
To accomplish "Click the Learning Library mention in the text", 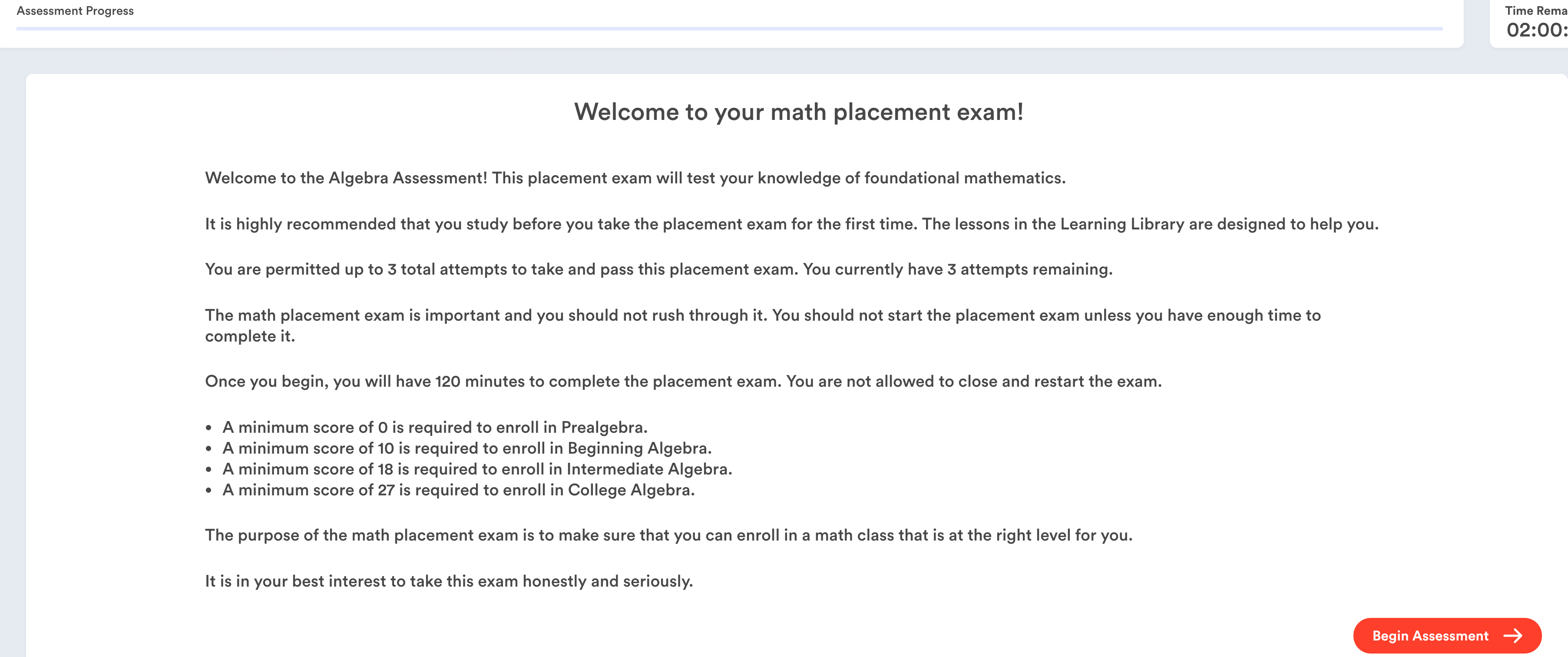I will pyautogui.click(x=1122, y=224).
